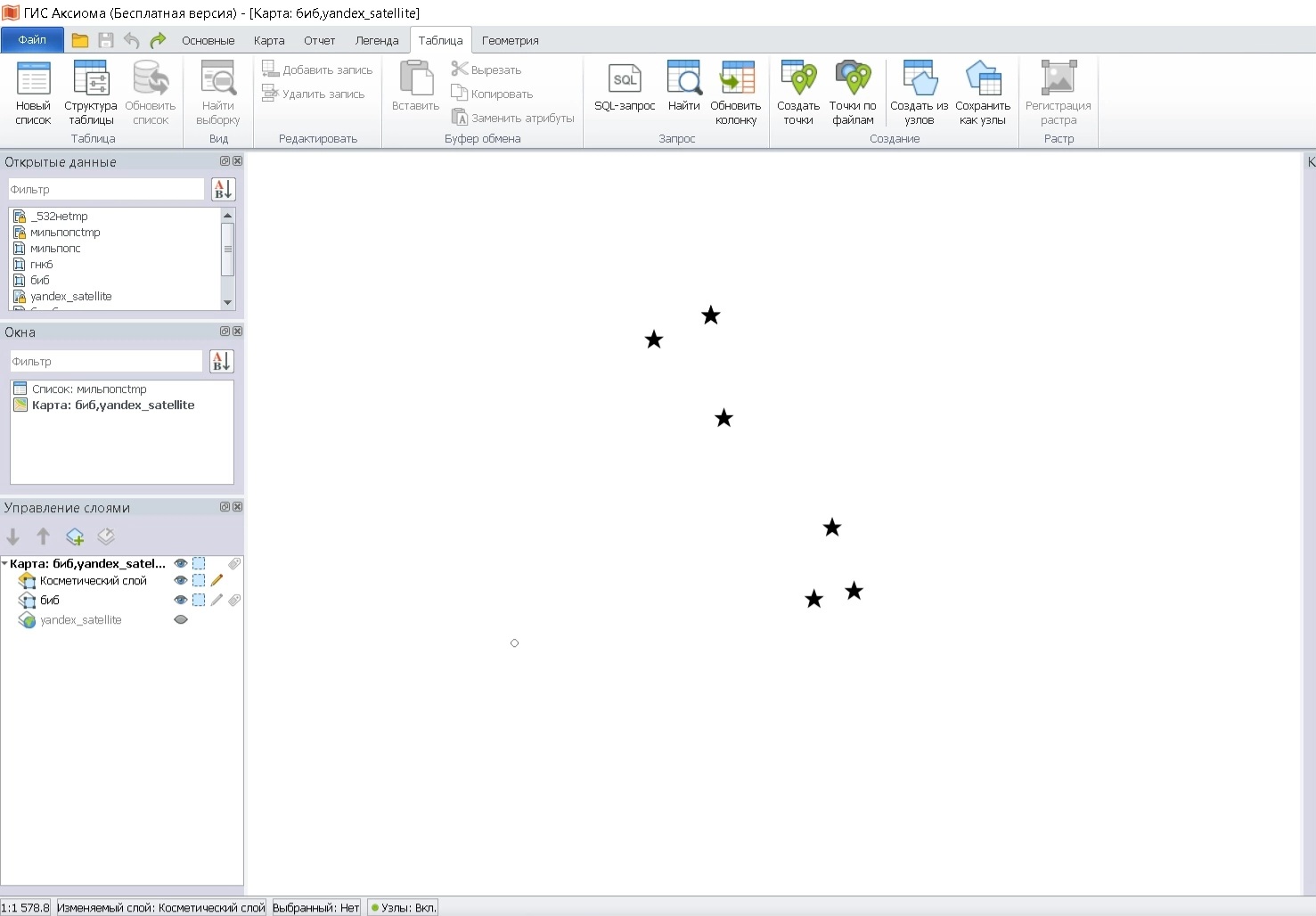
Task: Toggle the Узлы: Вкл. status button
Action: click(404, 908)
